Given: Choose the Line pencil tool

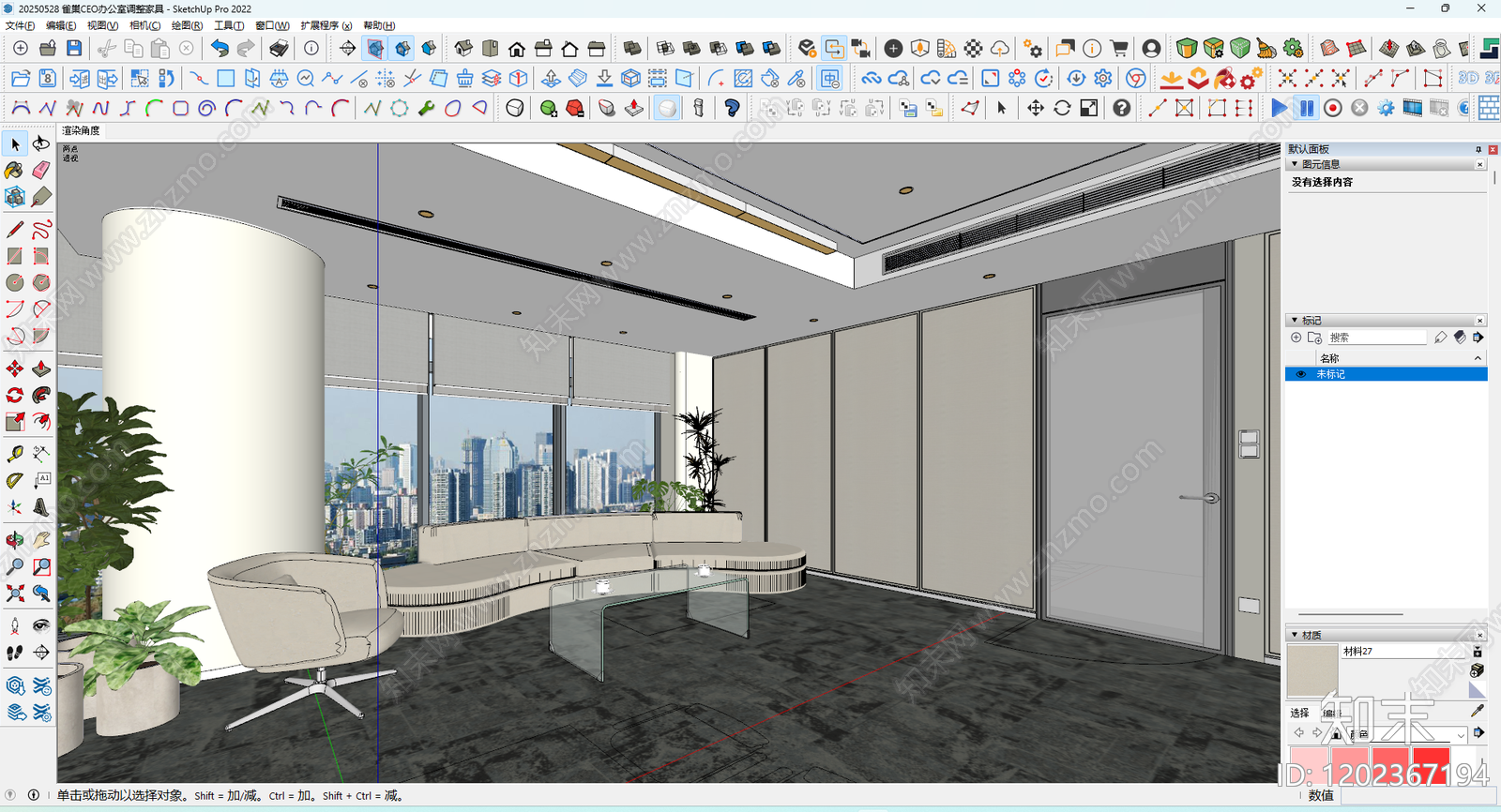Looking at the screenshot, I should [15, 230].
